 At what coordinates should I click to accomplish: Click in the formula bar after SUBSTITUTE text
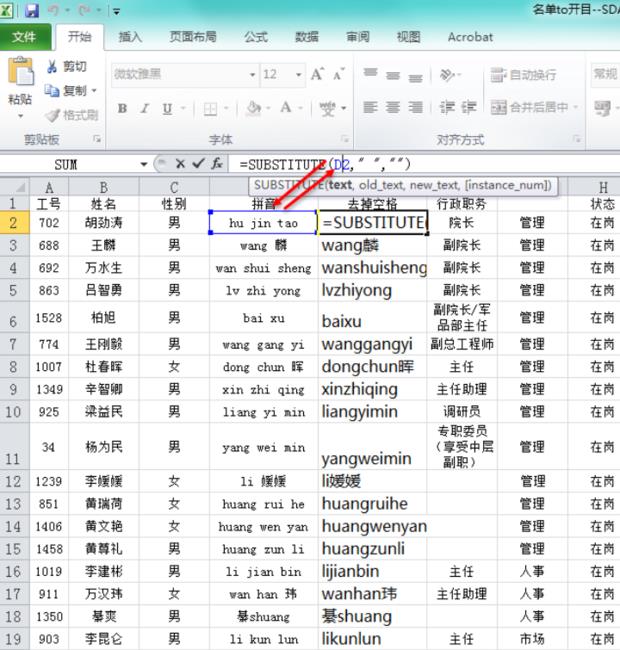point(420,164)
